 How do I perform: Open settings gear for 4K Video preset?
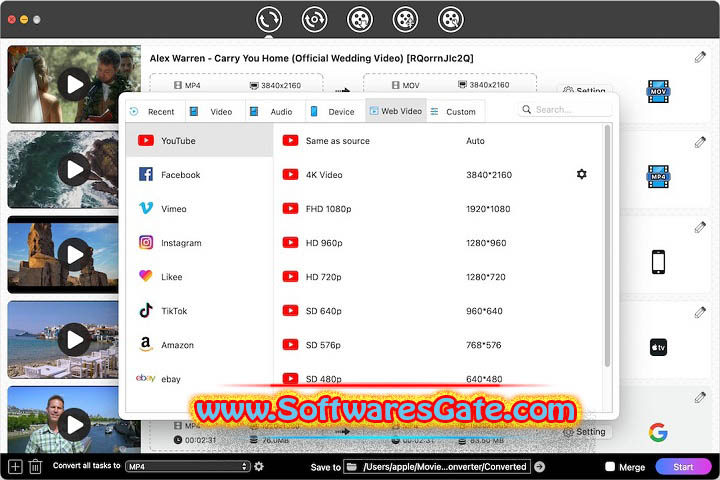581,174
